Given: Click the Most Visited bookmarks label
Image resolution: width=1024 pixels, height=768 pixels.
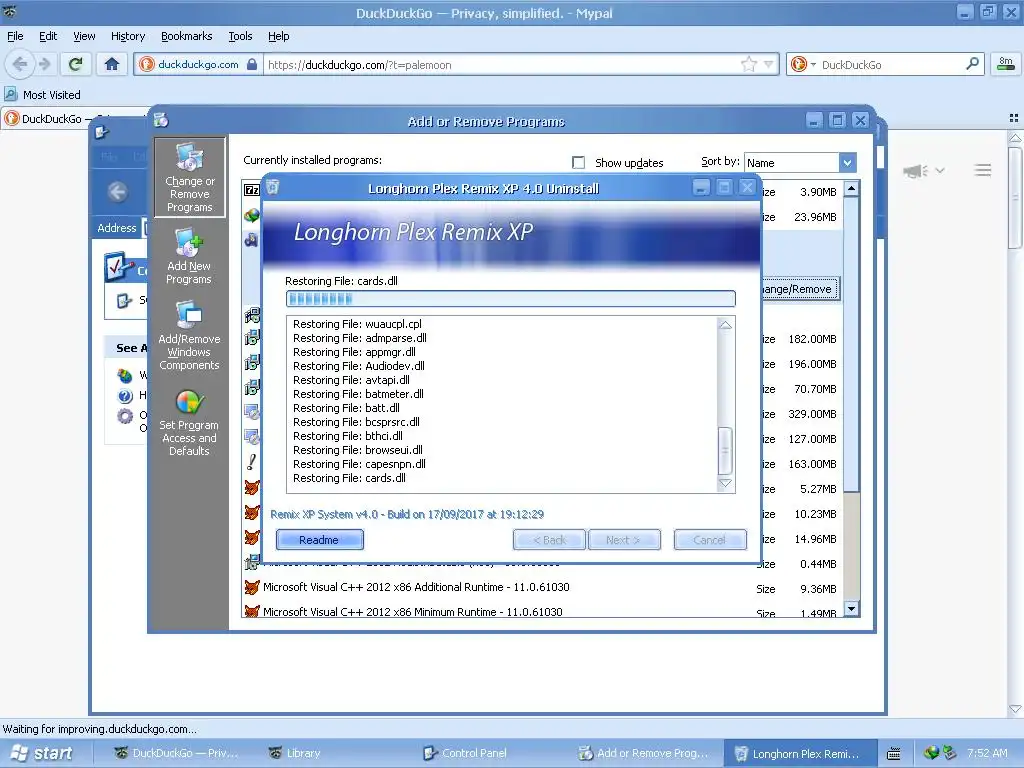Looking at the screenshot, I should pos(52,95).
